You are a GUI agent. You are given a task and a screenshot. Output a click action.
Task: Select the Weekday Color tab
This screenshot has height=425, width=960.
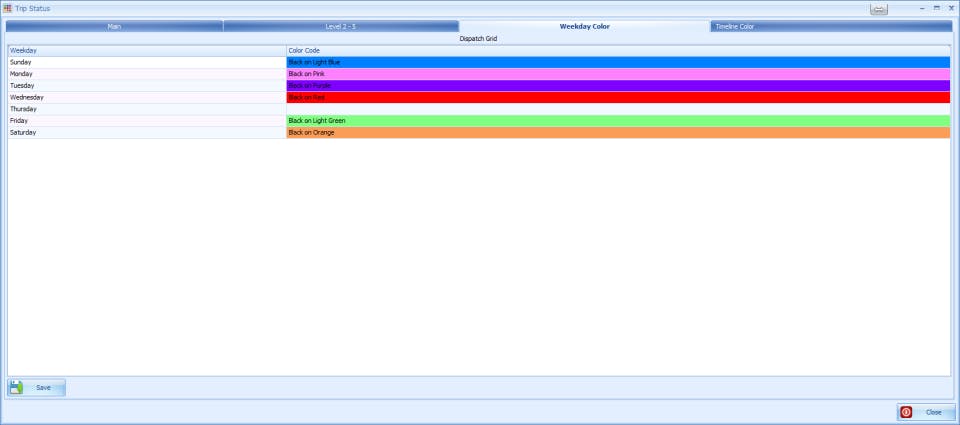pyautogui.click(x=585, y=26)
